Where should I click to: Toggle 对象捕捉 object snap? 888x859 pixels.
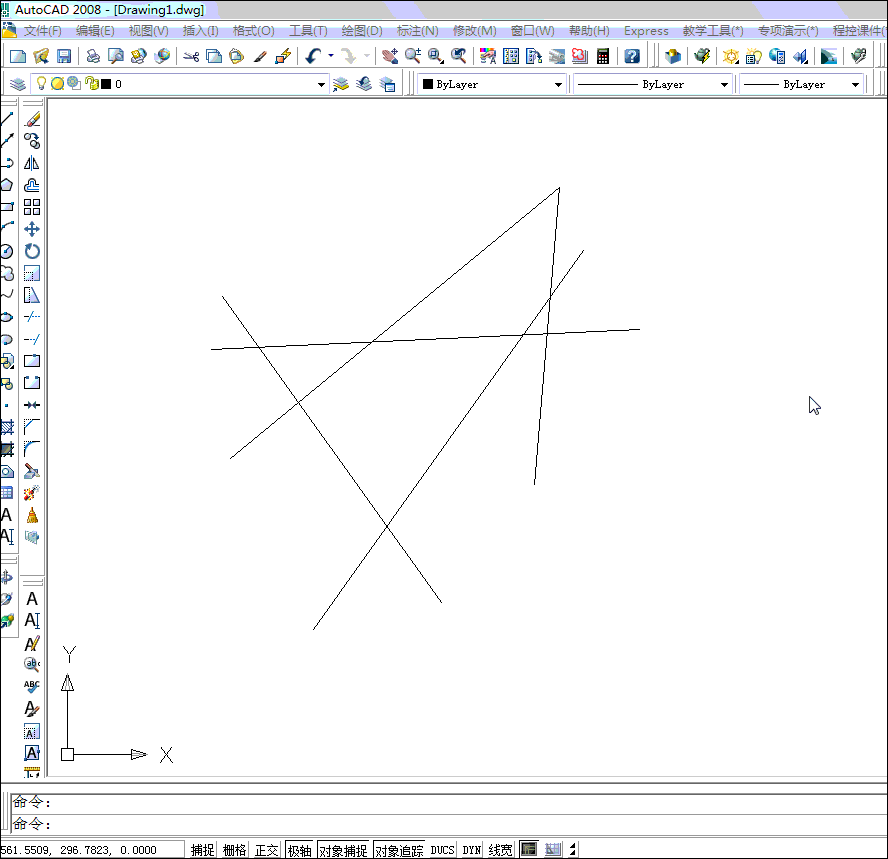pyautogui.click(x=343, y=850)
